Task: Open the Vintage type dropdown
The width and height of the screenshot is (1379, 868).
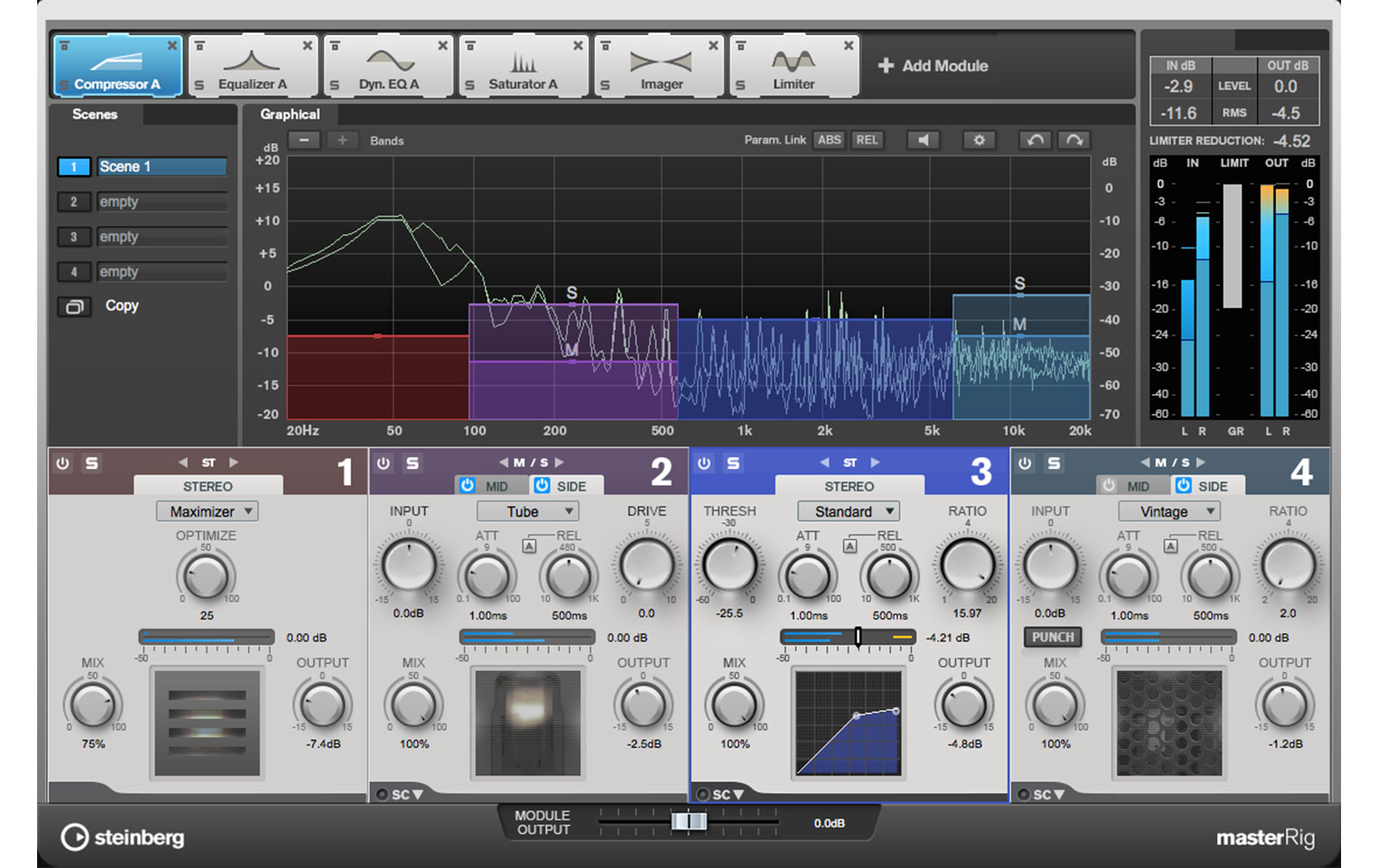Action: click(x=1169, y=512)
